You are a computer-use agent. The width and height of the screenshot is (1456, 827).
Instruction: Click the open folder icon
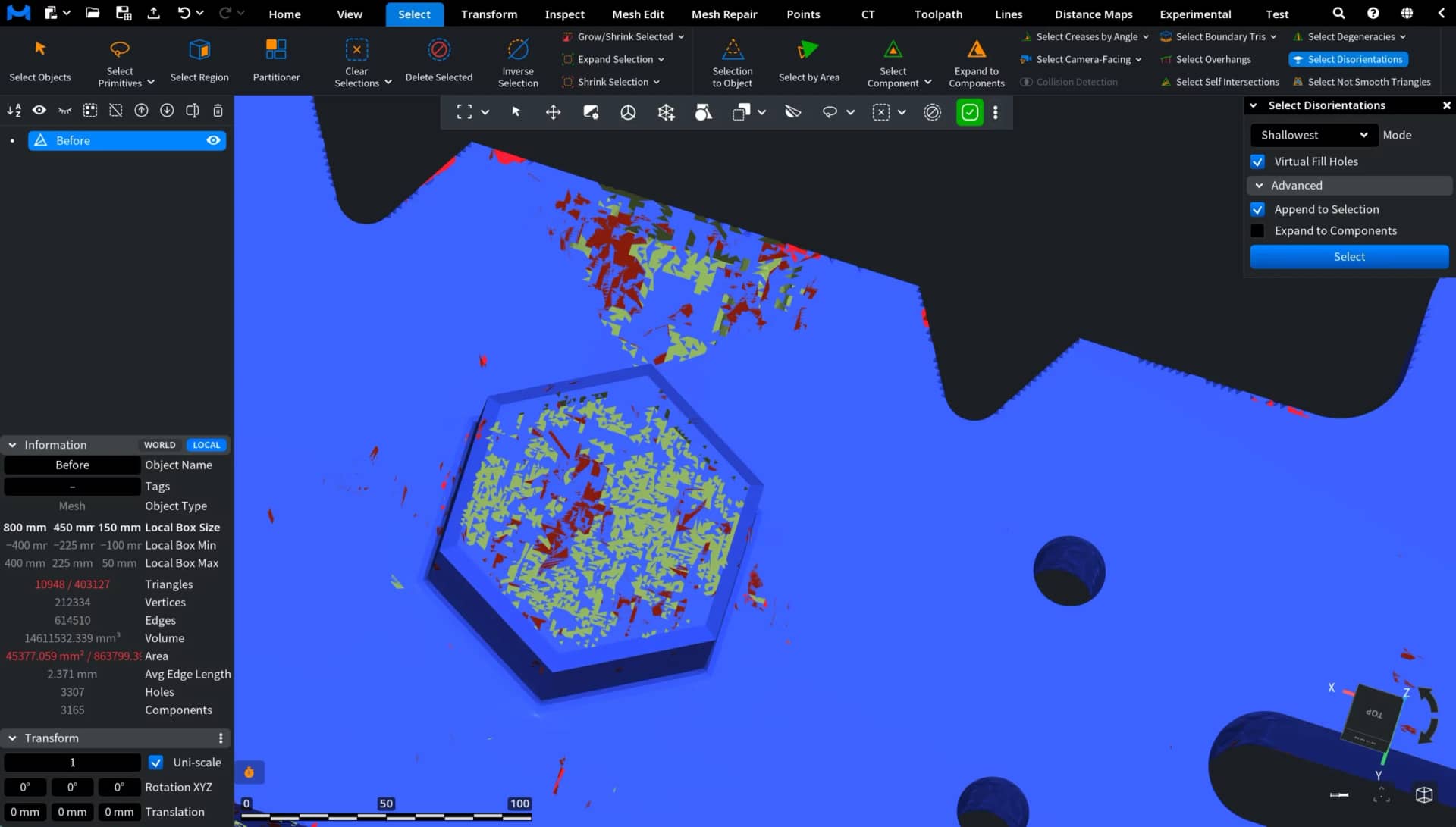(93, 13)
